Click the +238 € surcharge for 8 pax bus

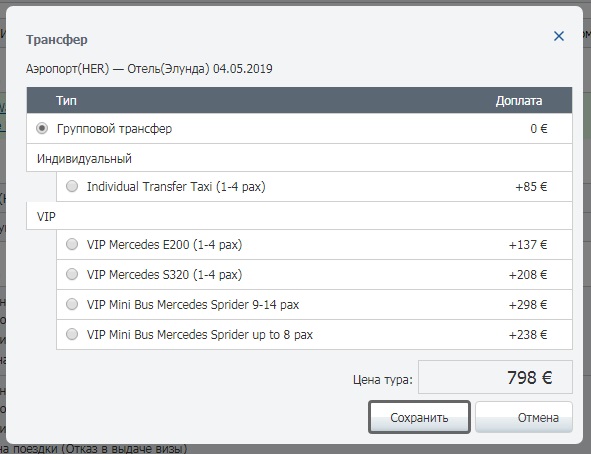528,335
